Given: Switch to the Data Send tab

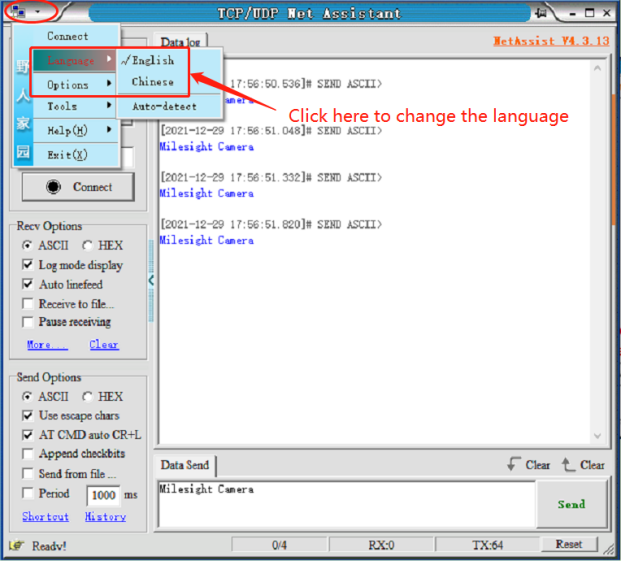Looking at the screenshot, I should tap(185, 465).
